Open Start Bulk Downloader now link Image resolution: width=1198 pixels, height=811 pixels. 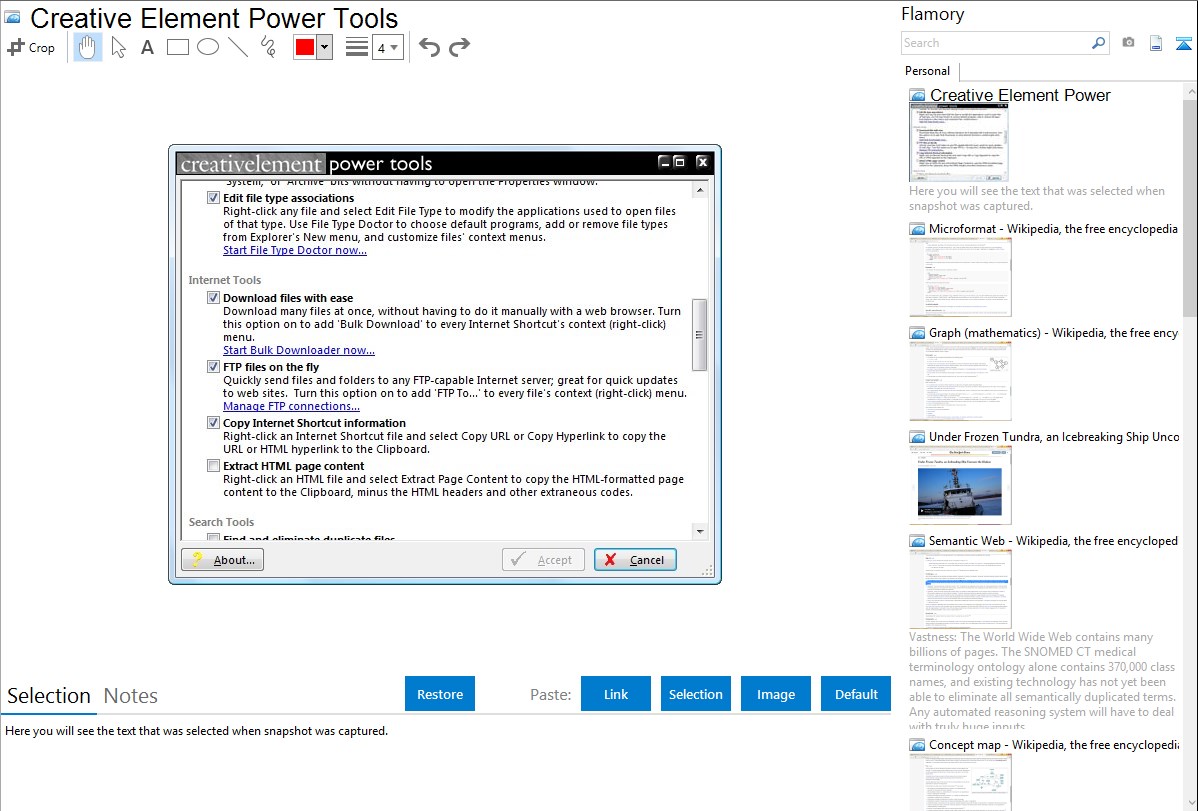pyautogui.click(x=299, y=350)
